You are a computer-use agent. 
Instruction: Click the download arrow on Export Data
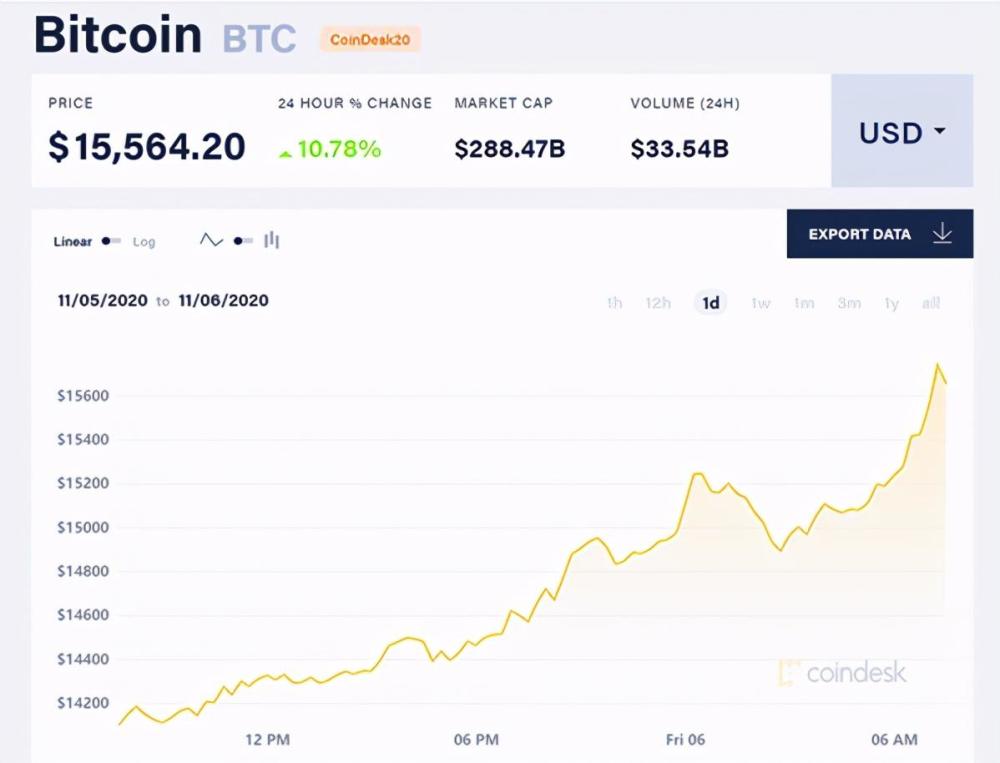941,233
